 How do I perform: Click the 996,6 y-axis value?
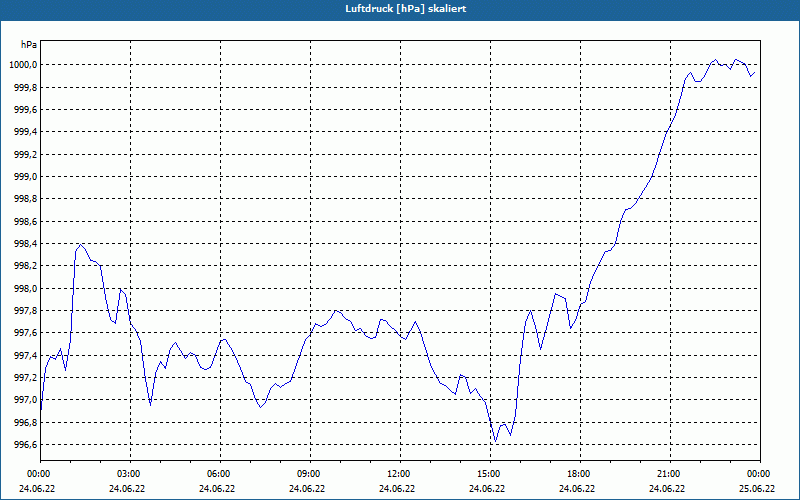[x=26, y=445]
